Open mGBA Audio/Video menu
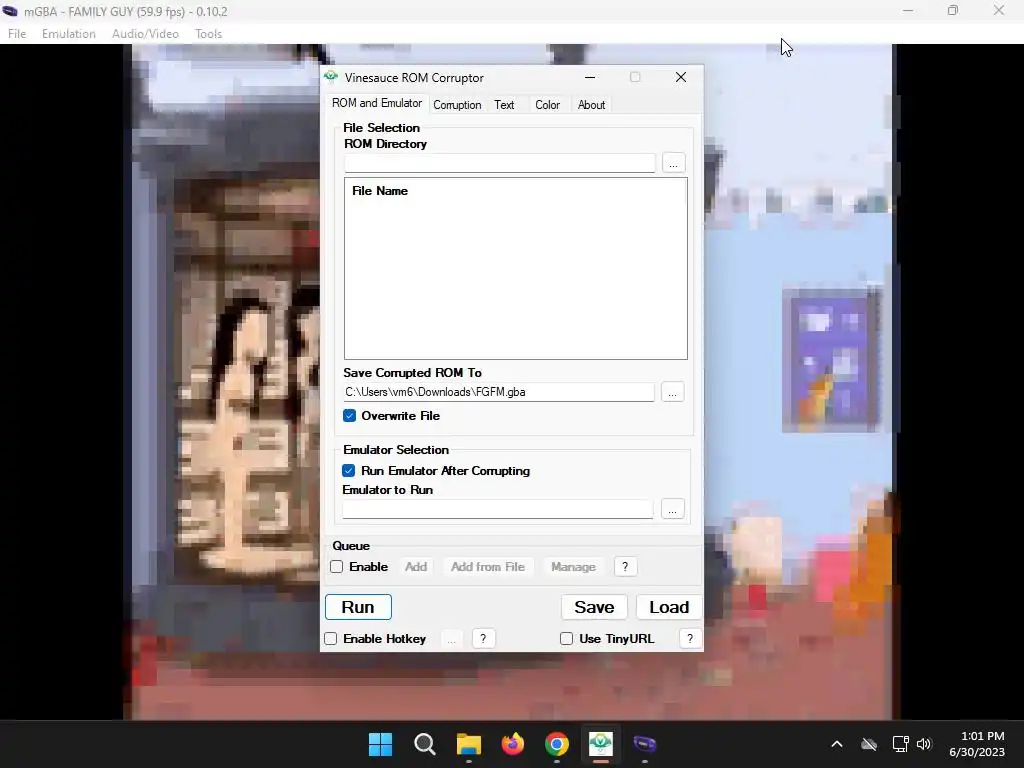The width and height of the screenshot is (1024, 768). click(145, 34)
